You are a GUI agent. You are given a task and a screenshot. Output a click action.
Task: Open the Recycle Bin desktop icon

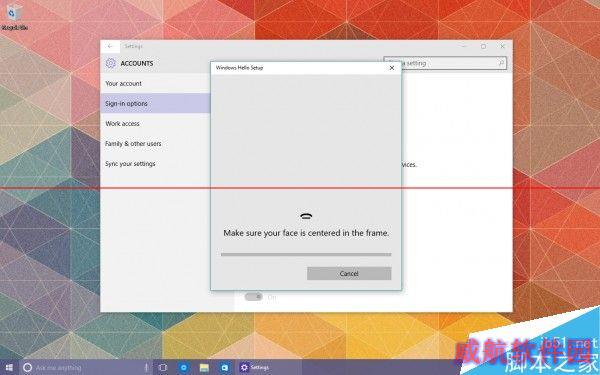point(14,17)
